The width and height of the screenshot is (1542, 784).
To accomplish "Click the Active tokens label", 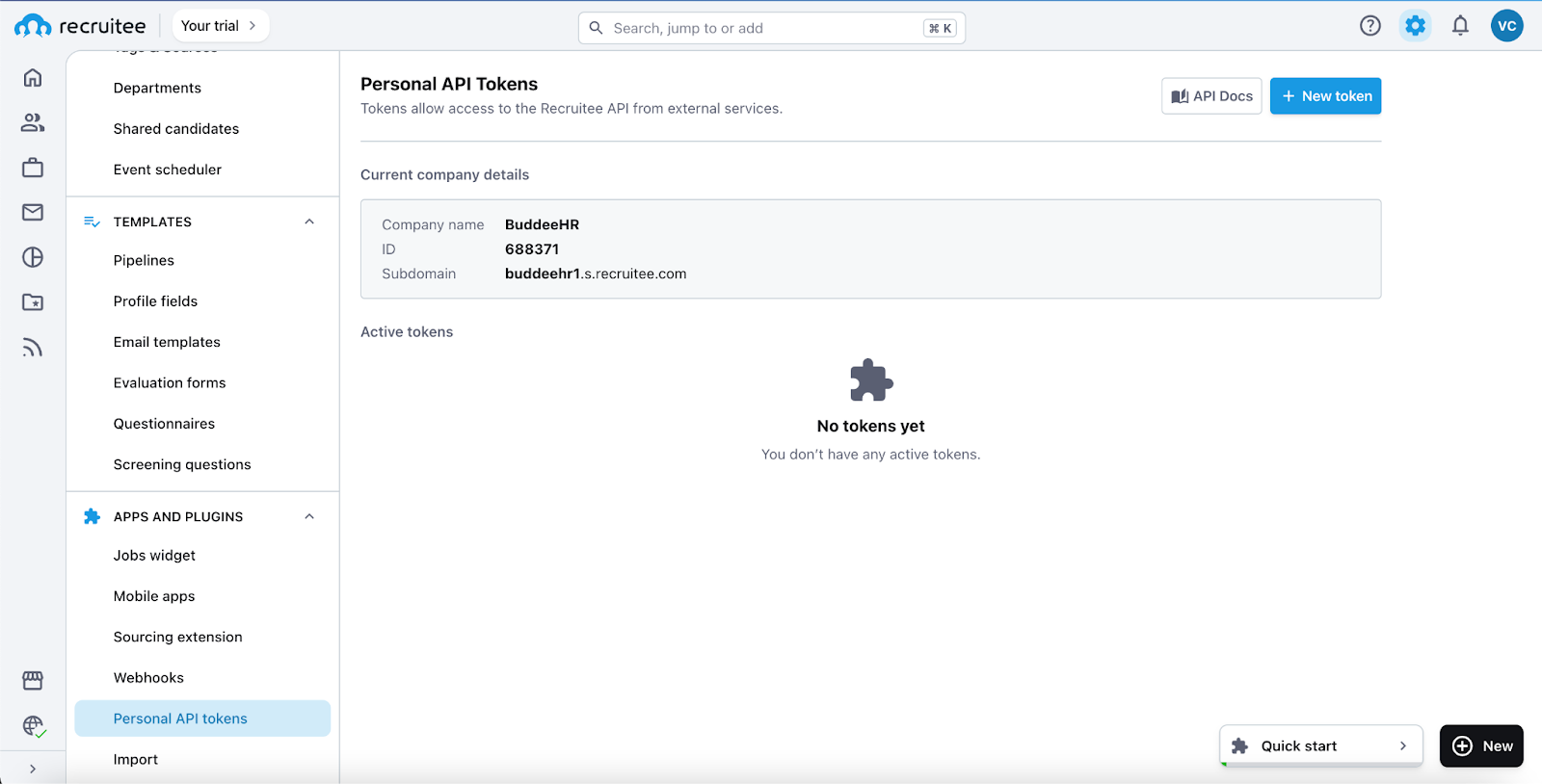I will tap(407, 331).
